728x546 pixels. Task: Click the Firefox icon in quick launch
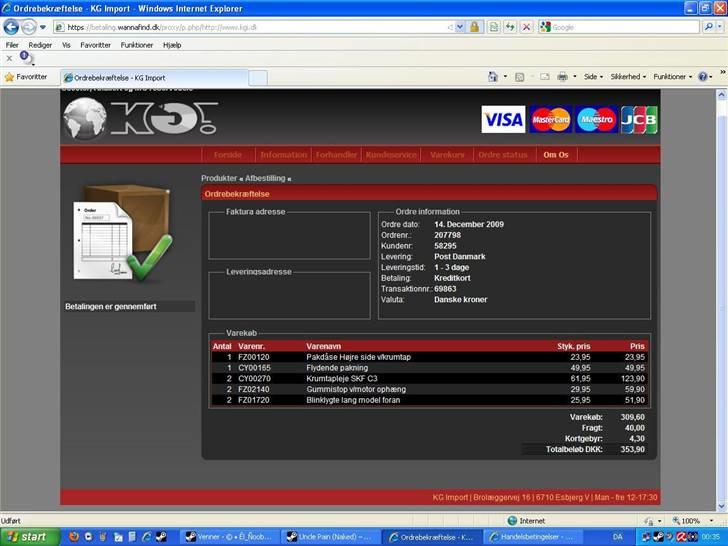pyautogui.click(x=74, y=537)
